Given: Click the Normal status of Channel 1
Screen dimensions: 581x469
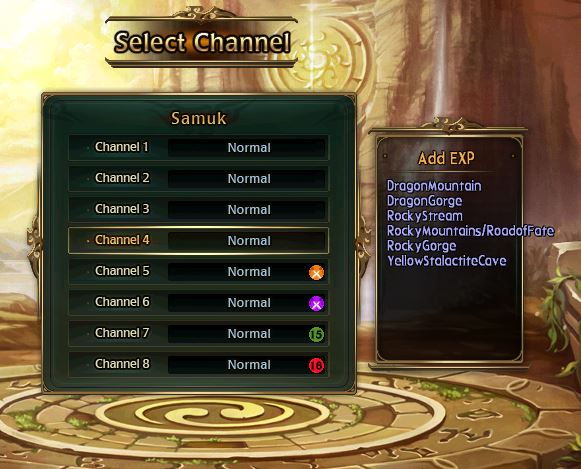Looking at the screenshot, I should (249, 148).
